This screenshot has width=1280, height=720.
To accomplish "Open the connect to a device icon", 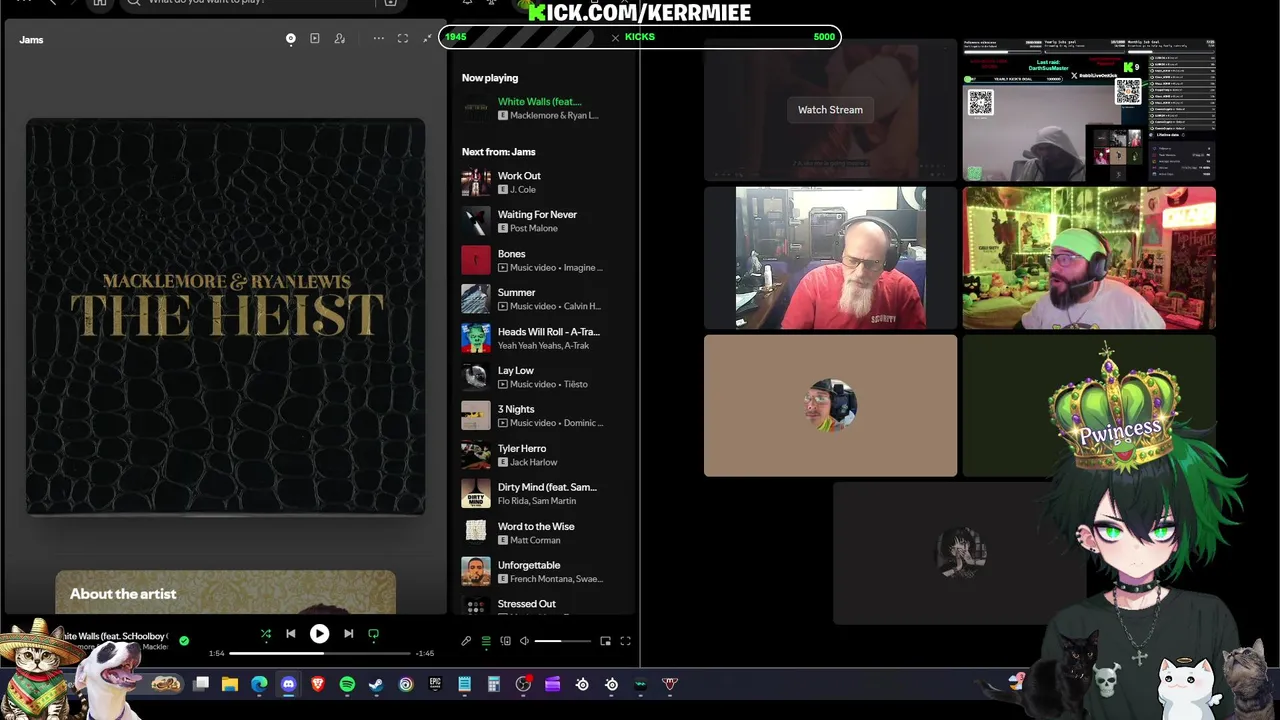I will tap(505, 641).
